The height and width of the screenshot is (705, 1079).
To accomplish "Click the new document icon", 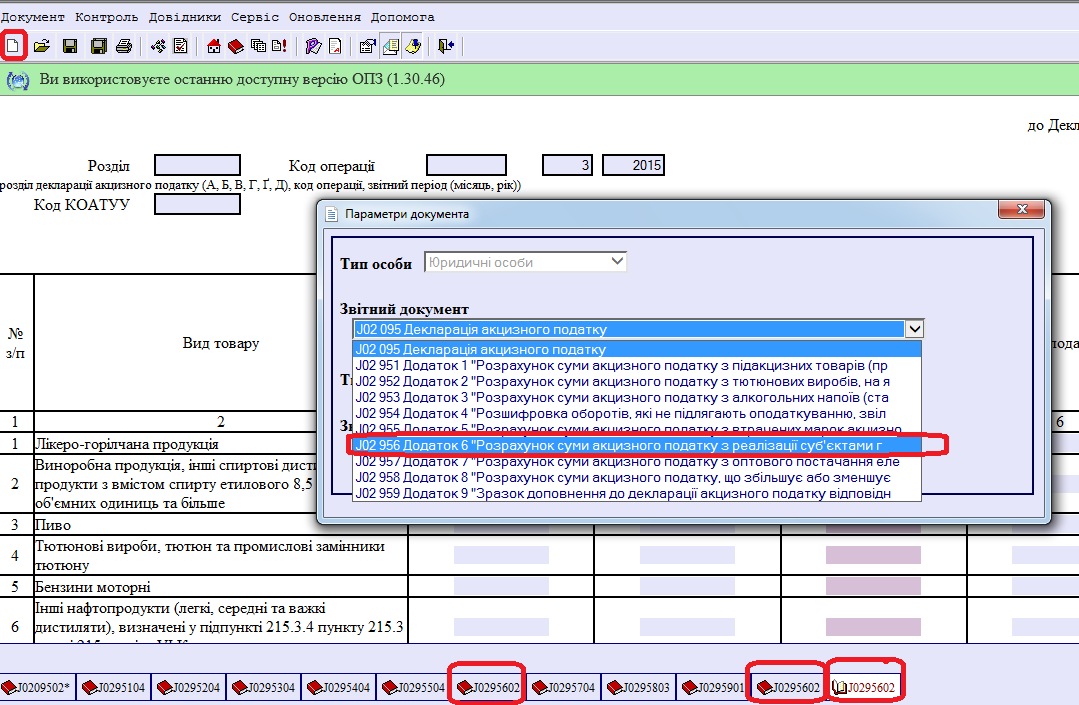I will tap(13, 46).
